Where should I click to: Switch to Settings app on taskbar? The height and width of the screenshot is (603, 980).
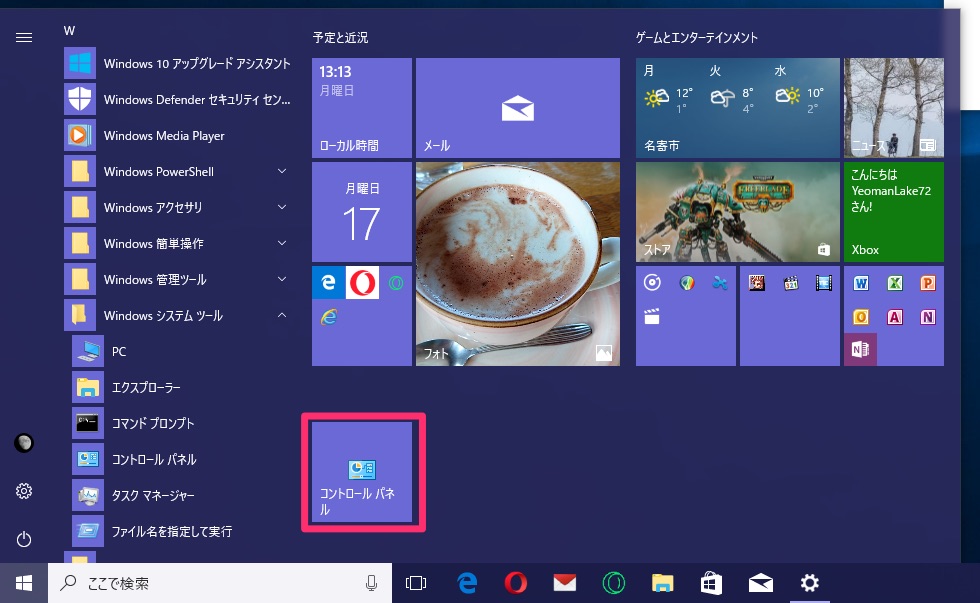[x=809, y=583]
